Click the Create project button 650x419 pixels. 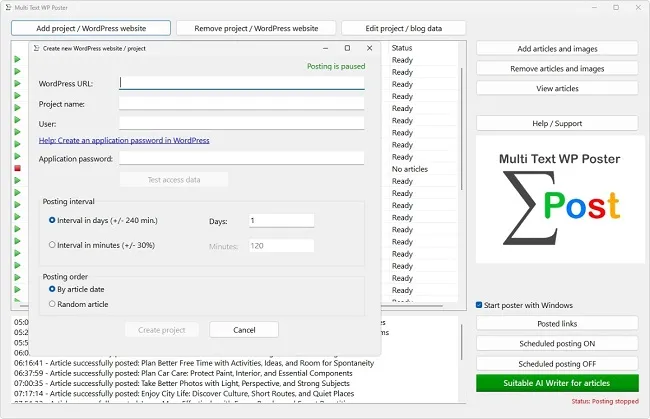click(x=162, y=330)
